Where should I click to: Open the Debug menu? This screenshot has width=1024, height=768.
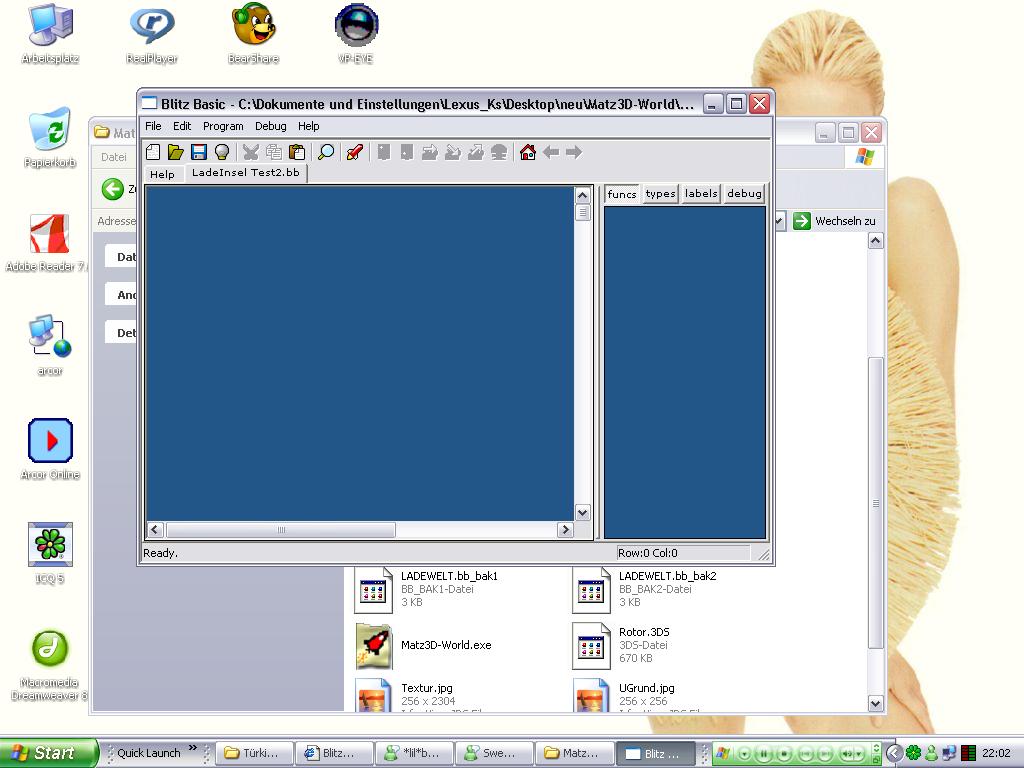point(270,126)
